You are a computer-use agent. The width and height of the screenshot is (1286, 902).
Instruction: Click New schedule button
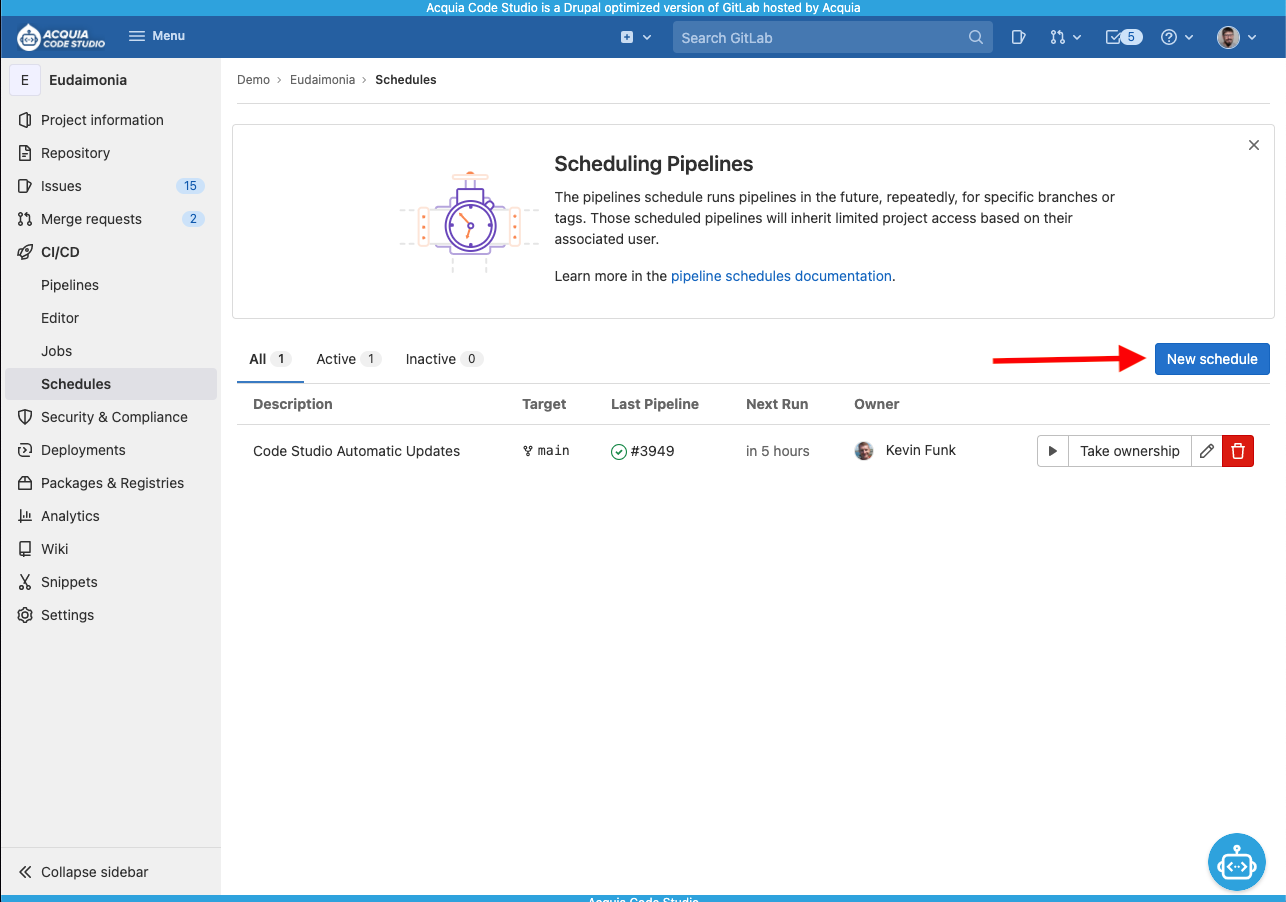1212,359
